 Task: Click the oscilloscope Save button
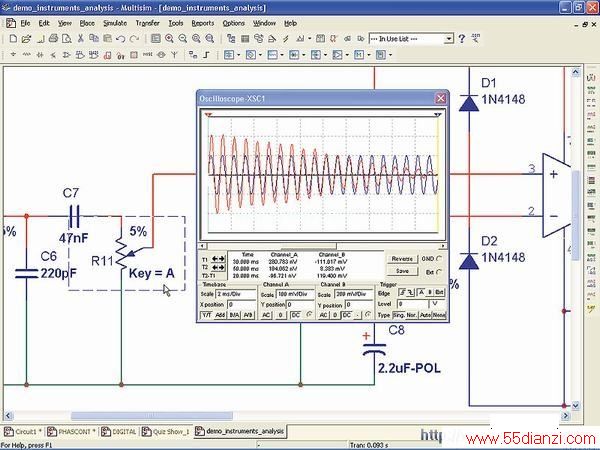coord(402,271)
